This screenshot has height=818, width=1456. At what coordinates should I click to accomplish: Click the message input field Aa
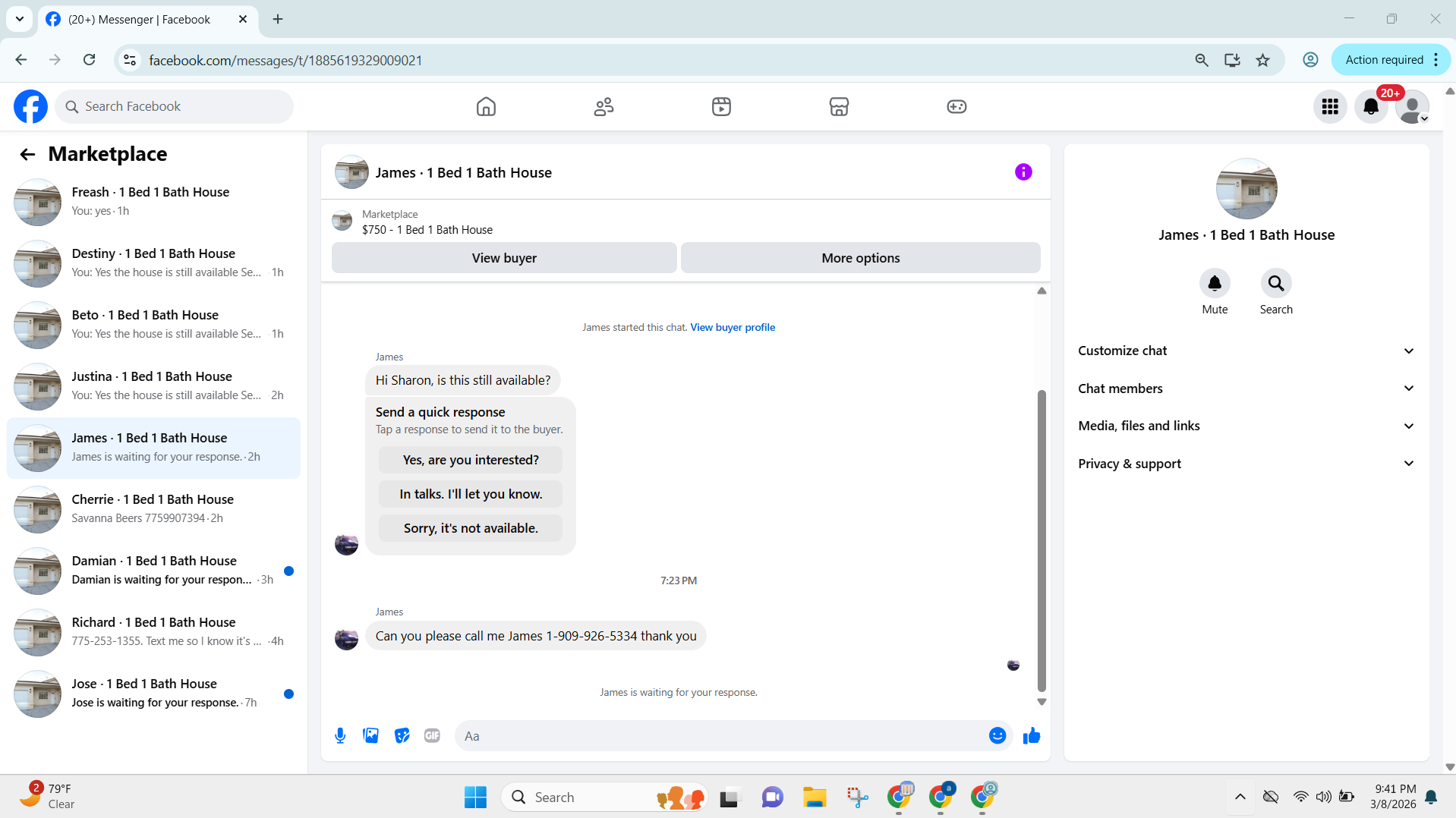721,735
